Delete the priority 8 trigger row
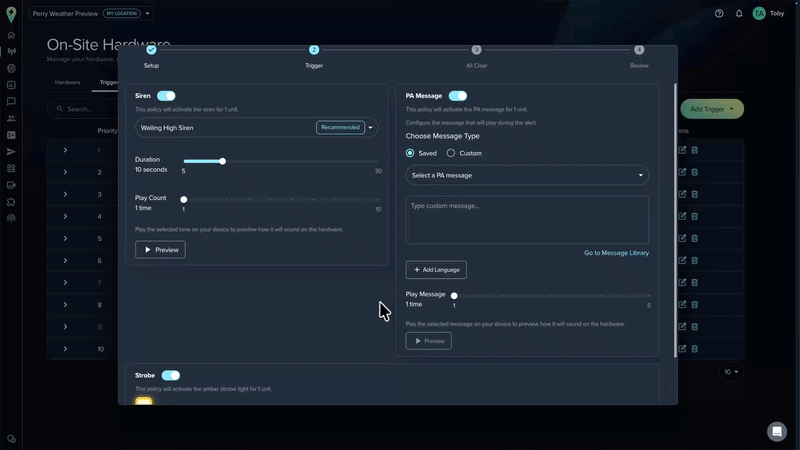The width and height of the screenshot is (800, 450). pyautogui.click(x=694, y=305)
